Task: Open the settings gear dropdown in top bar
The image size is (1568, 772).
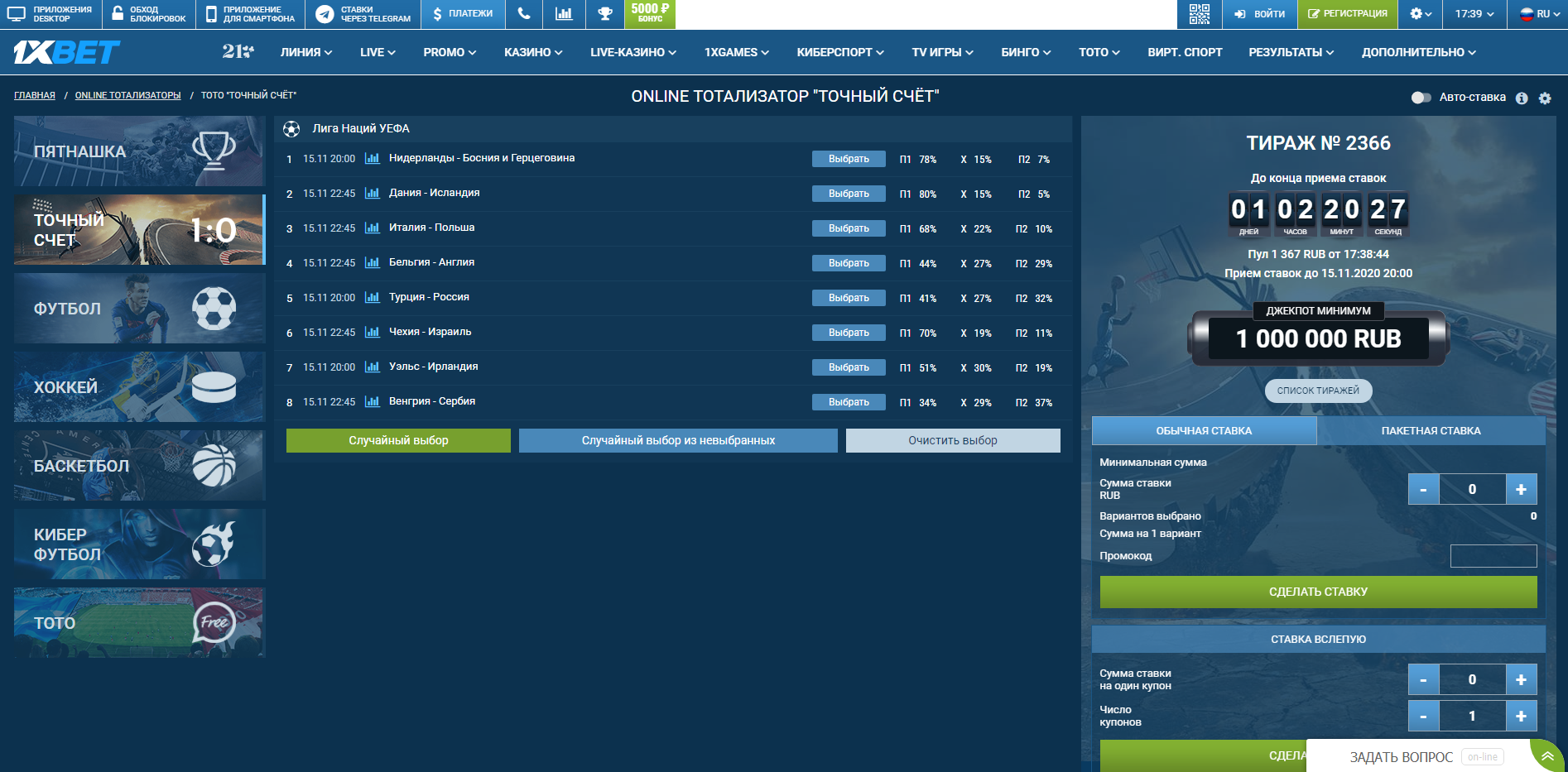Action: coord(1421,14)
